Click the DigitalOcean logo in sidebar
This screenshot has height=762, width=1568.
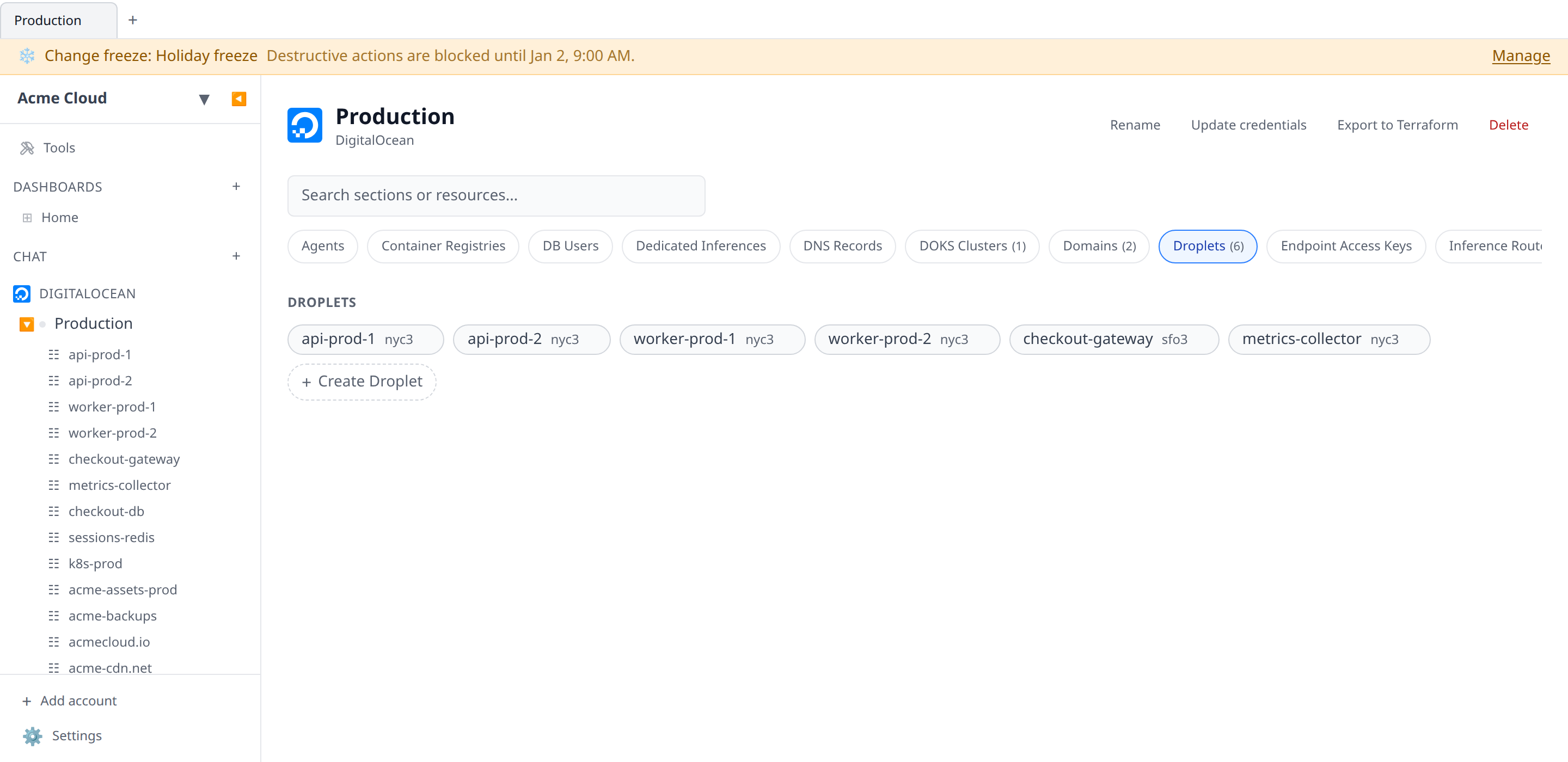22,294
